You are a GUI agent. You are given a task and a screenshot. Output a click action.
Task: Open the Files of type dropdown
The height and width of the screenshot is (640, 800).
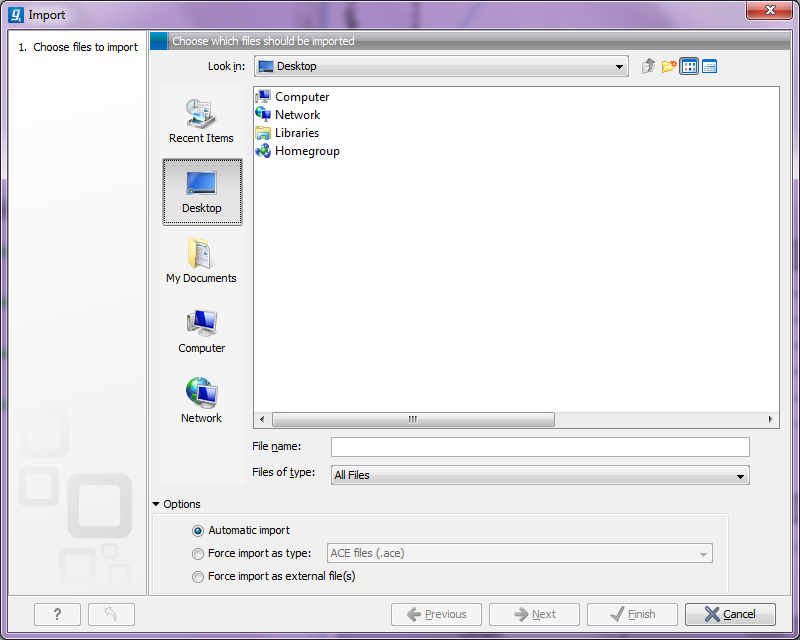[x=540, y=476]
